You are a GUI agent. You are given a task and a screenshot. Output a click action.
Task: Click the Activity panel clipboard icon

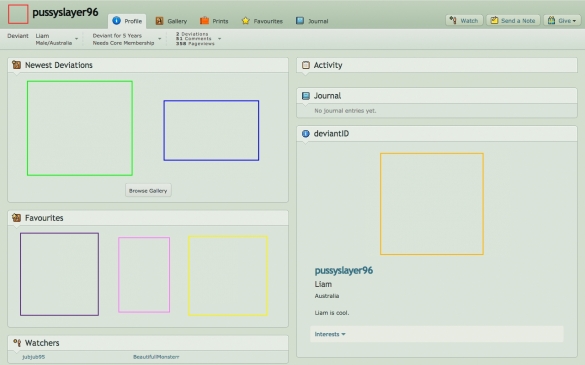[x=306, y=65]
